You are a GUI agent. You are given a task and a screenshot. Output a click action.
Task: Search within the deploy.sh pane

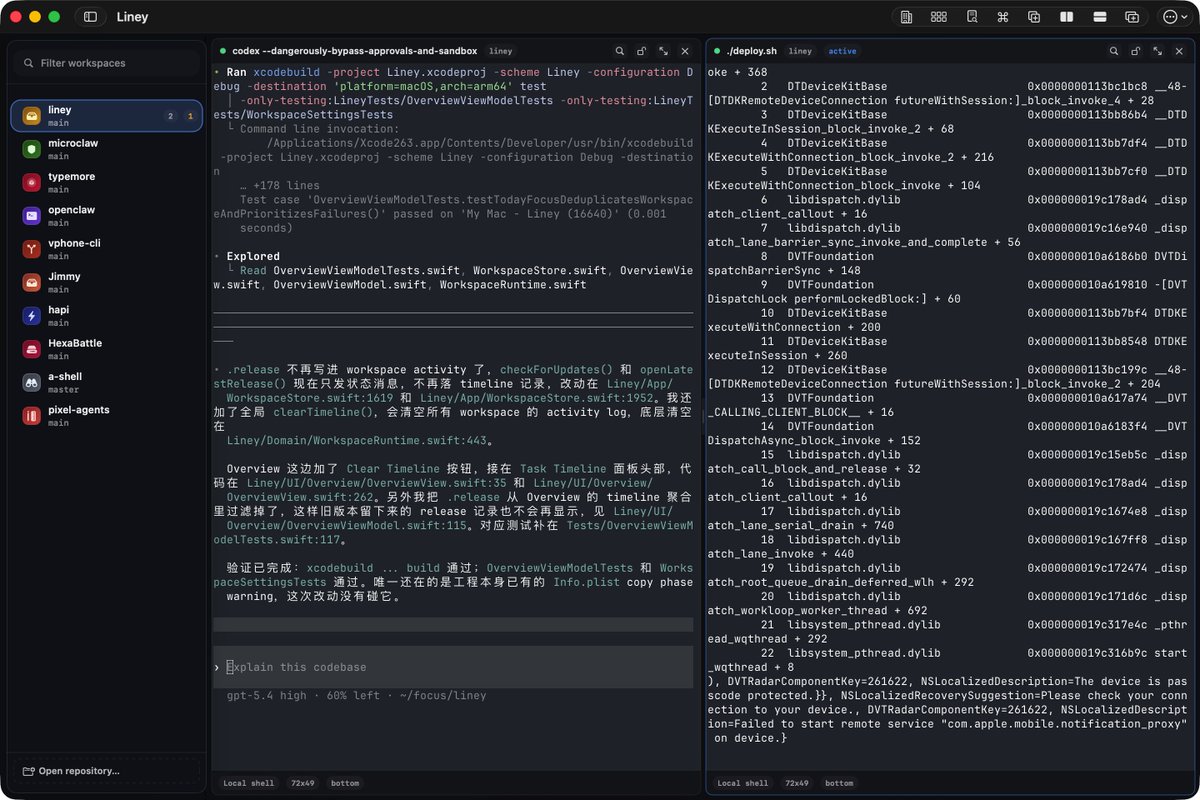(x=1114, y=51)
